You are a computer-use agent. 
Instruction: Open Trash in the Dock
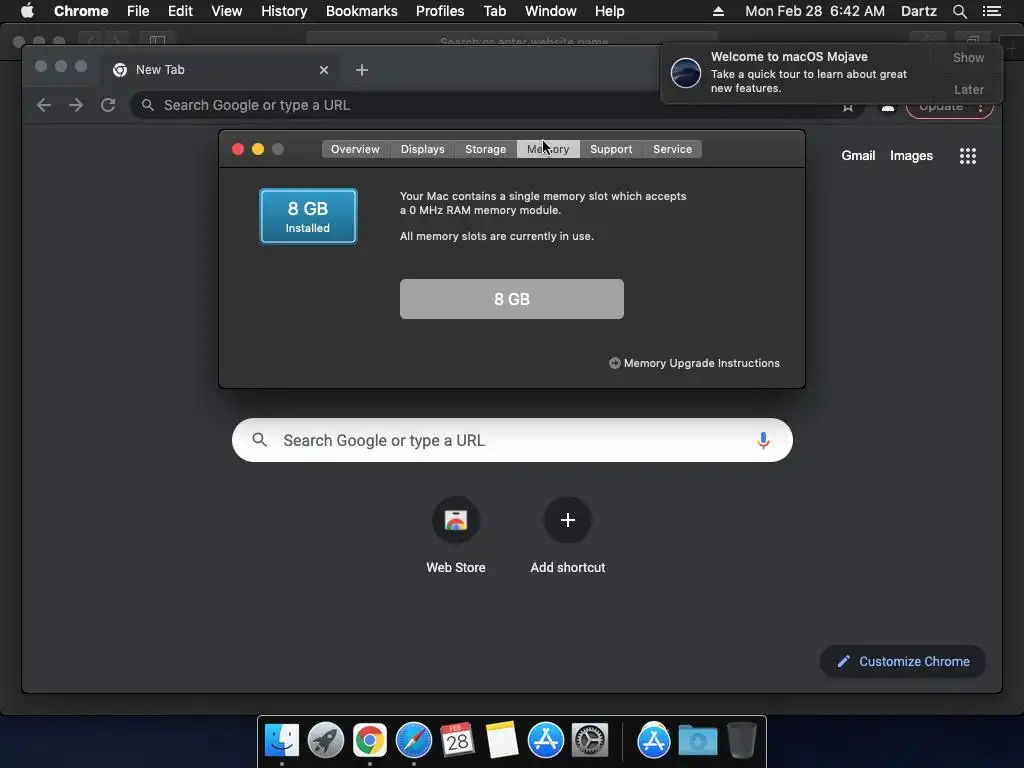[x=741, y=741]
